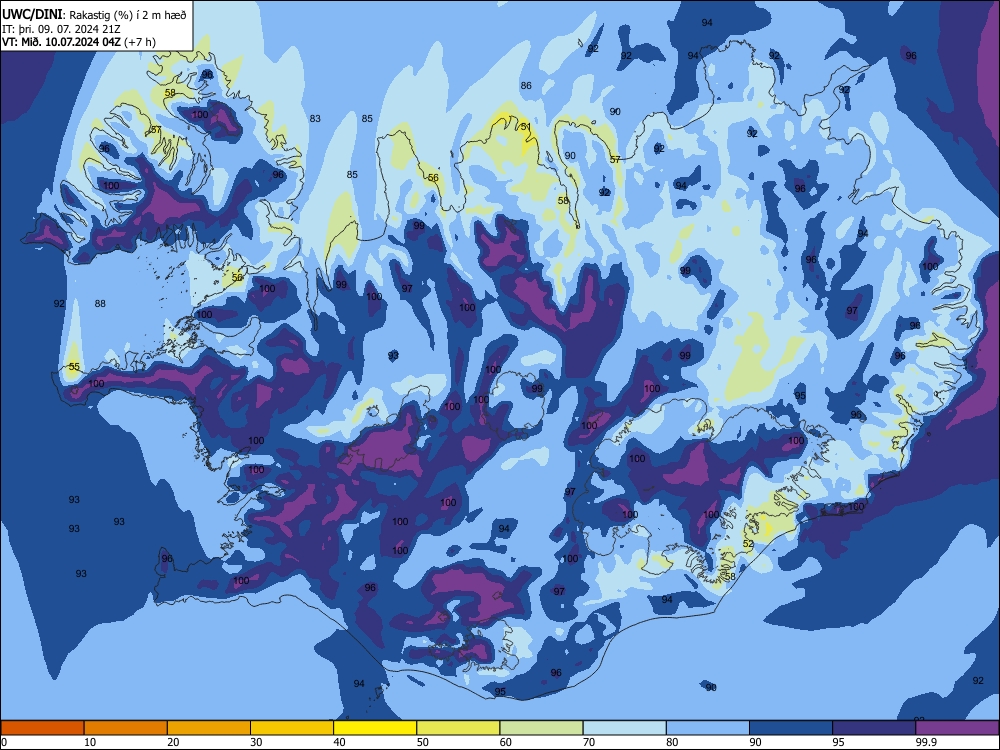Select the 20–30 amber legend color

[209, 728]
